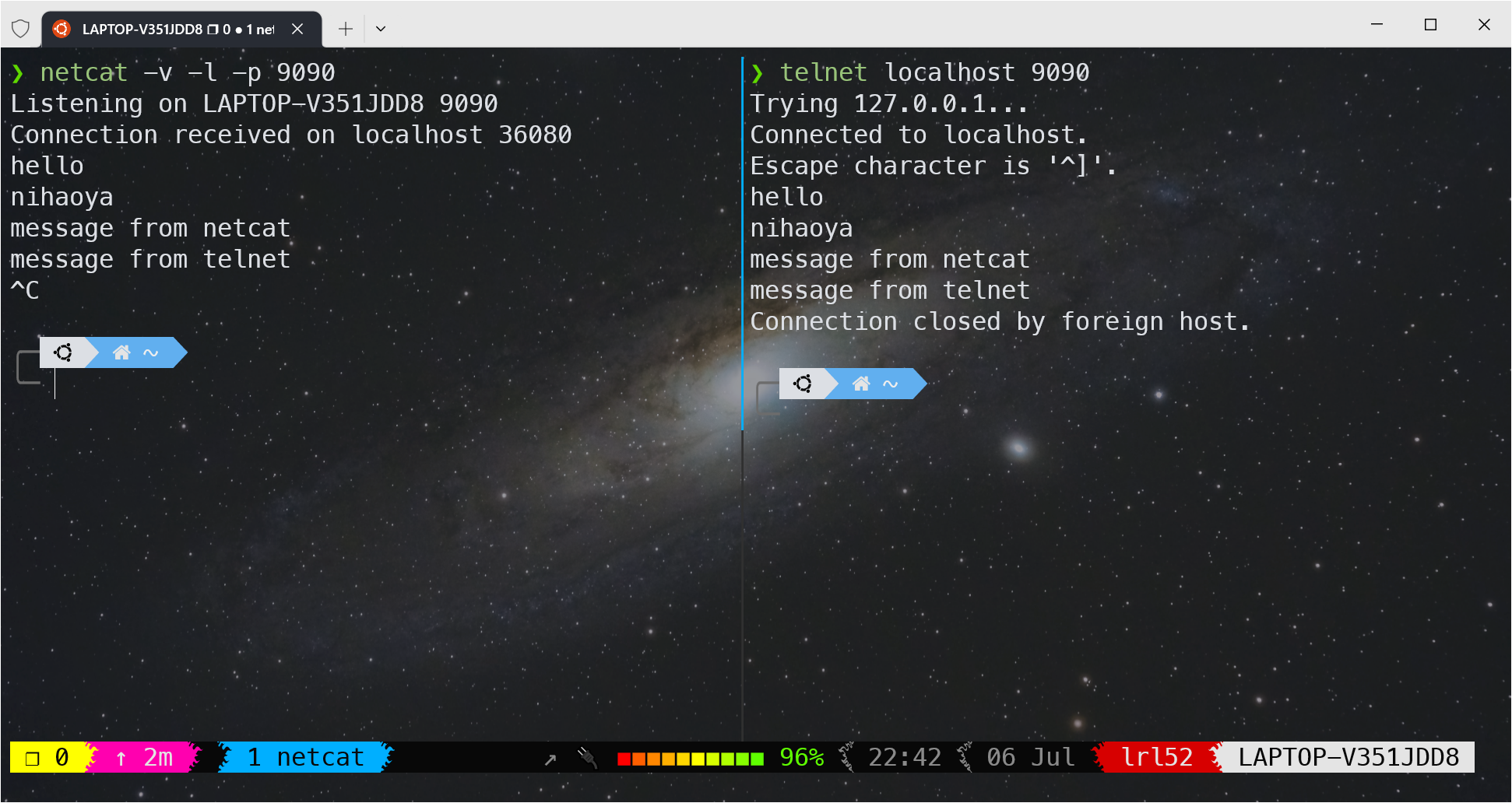Click the session window icon in yellow segment
The image size is (1512, 803).
32,758
